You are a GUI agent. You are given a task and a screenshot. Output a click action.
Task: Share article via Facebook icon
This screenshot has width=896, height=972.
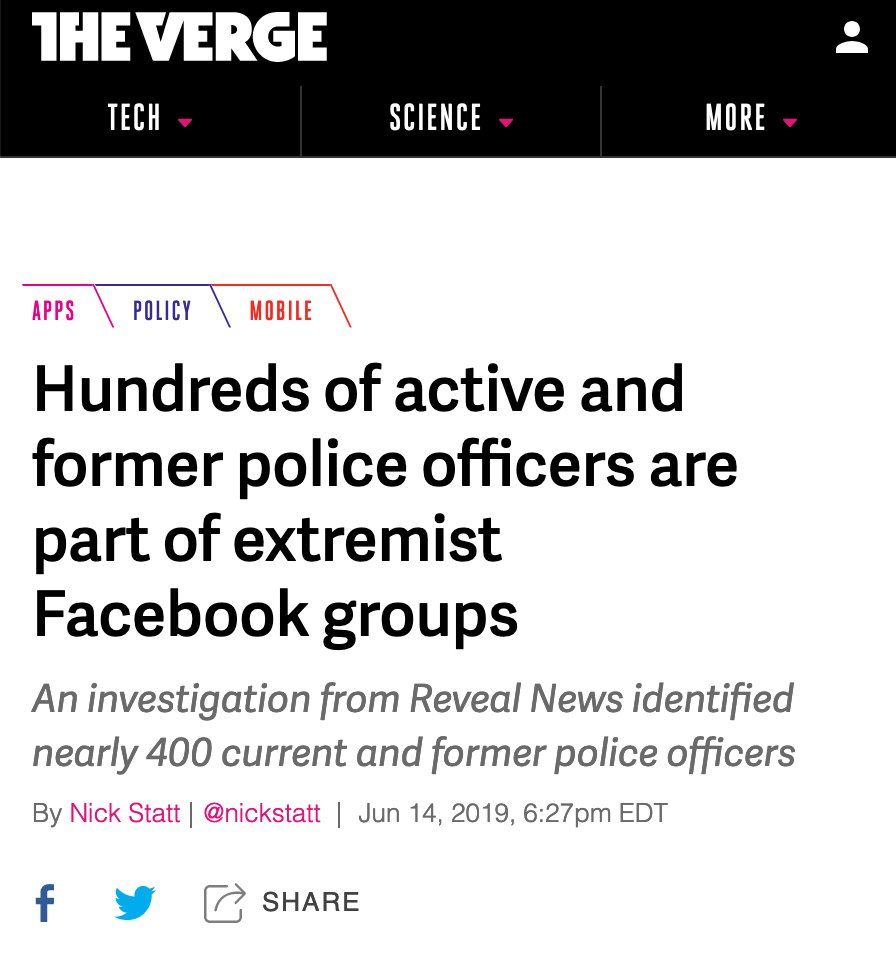point(45,902)
